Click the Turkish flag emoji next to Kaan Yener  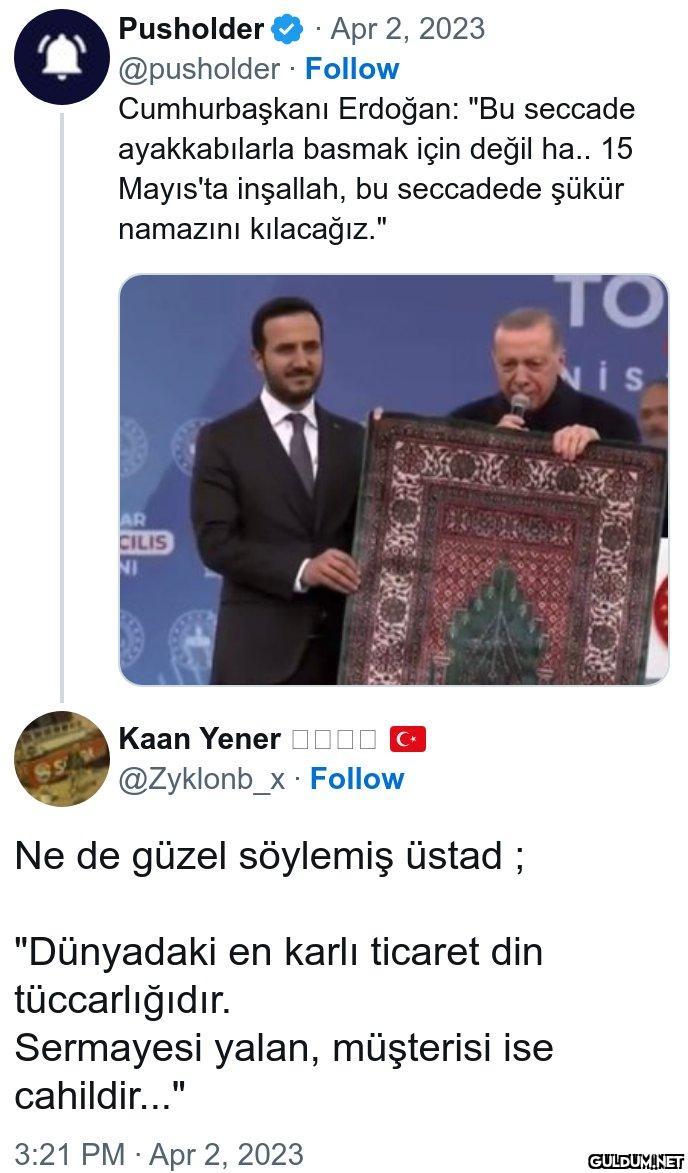pyautogui.click(x=408, y=741)
